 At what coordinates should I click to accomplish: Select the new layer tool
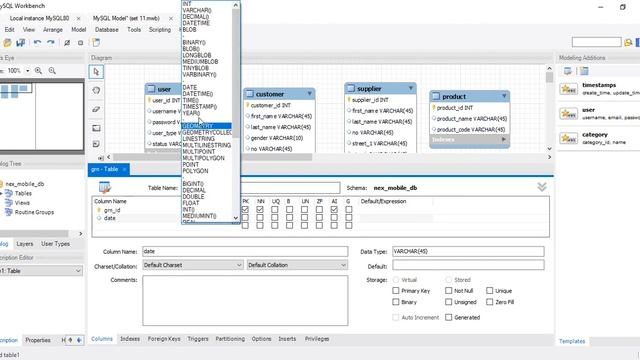point(96,128)
